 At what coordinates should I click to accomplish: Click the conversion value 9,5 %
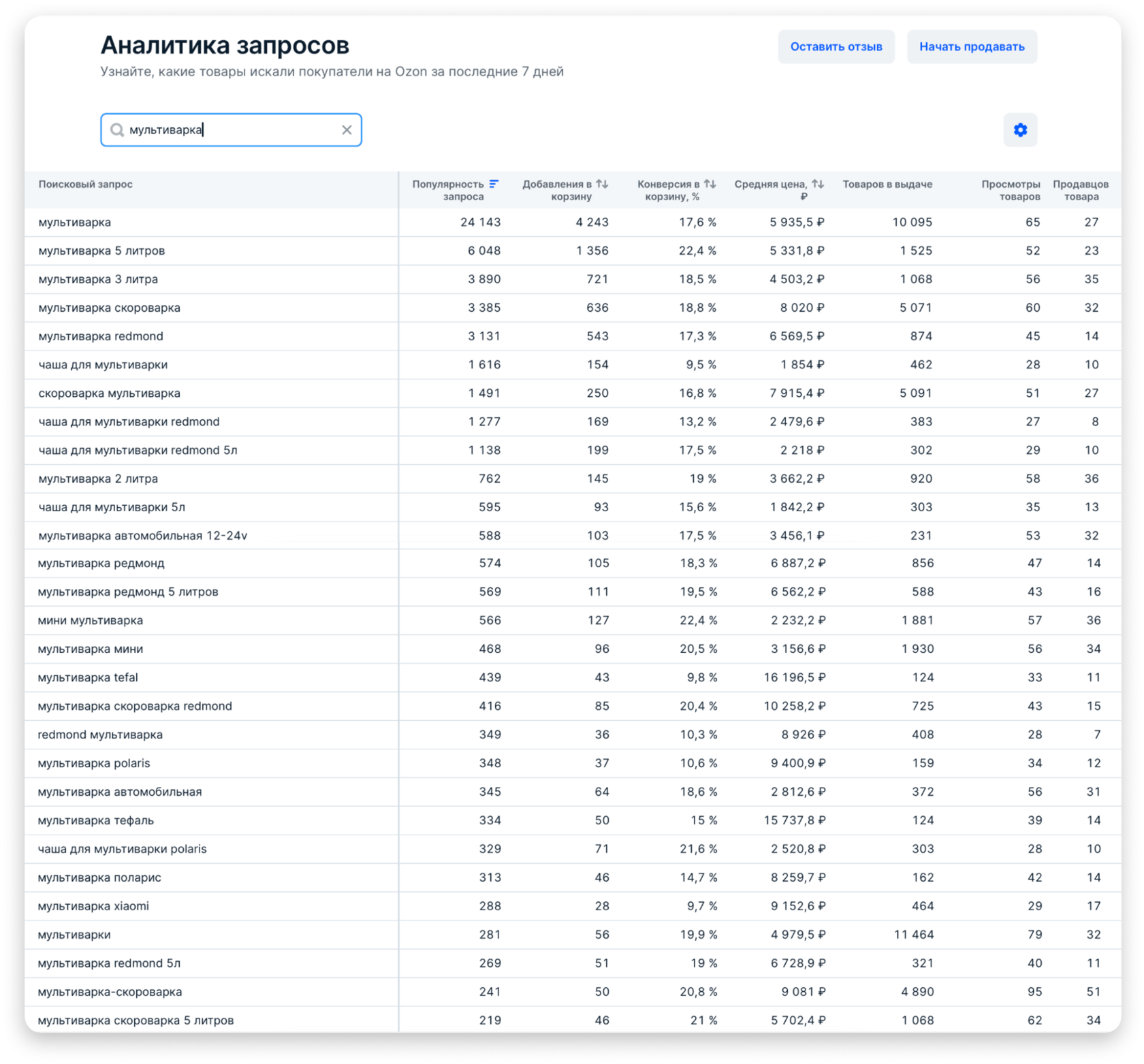(701, 365)
